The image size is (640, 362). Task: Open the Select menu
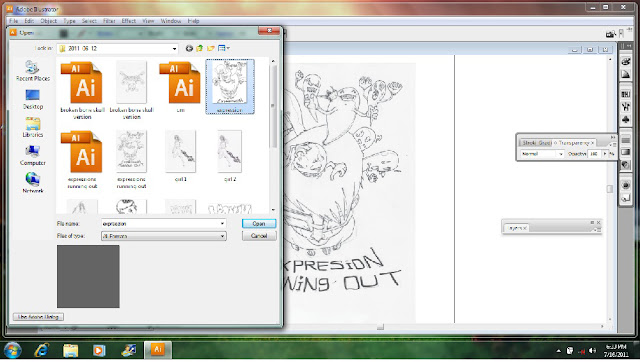pos(89,21)
